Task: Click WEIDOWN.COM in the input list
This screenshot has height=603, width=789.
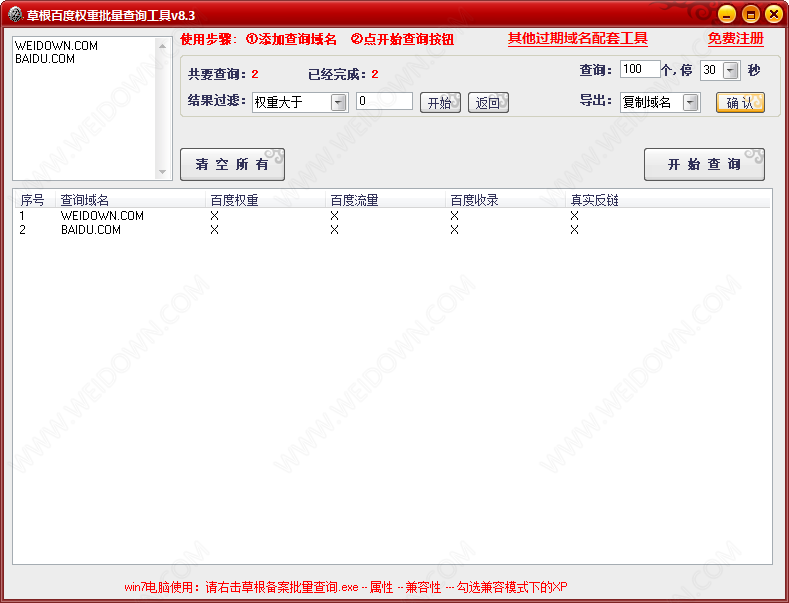Action: point(56,45)
